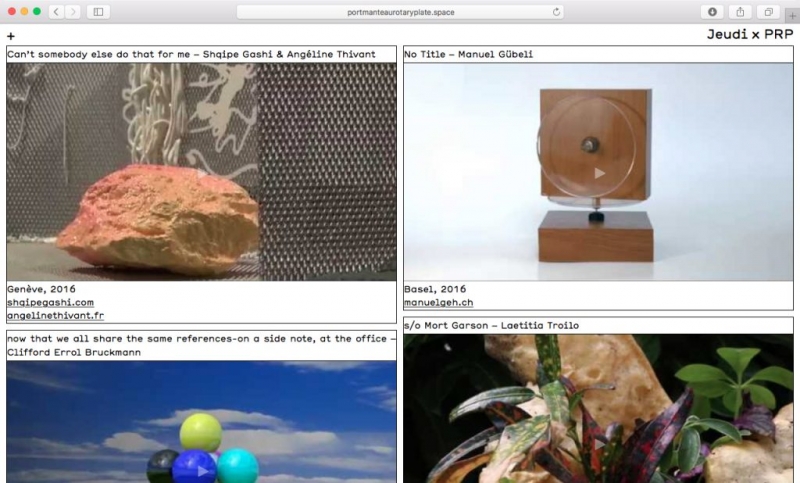The height and width of the screenshot is (483, 800).
Task: Follow the manuelgeh.ch link
Action: [439, 302]
